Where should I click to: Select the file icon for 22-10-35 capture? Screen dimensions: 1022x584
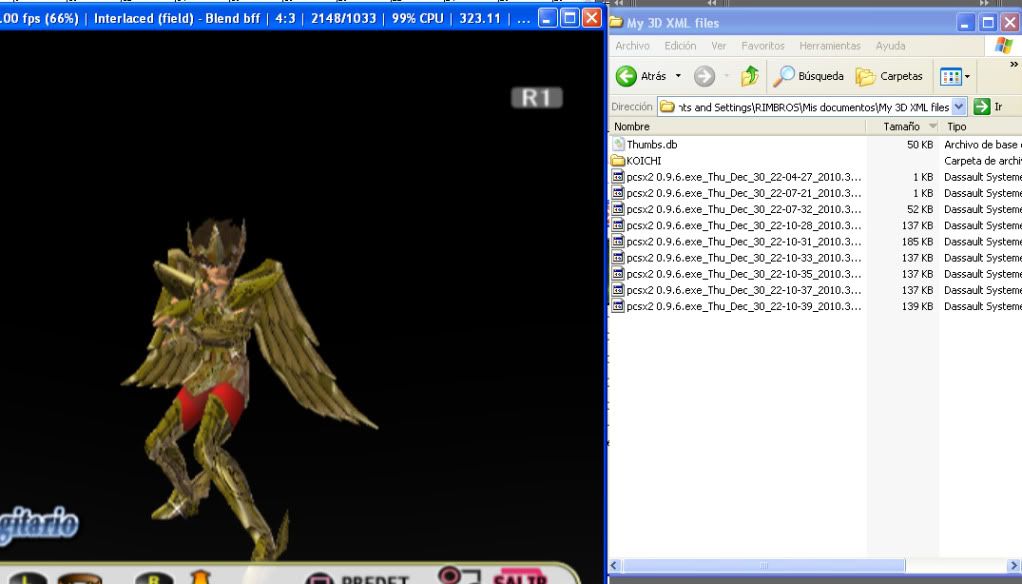click(618, 274)
